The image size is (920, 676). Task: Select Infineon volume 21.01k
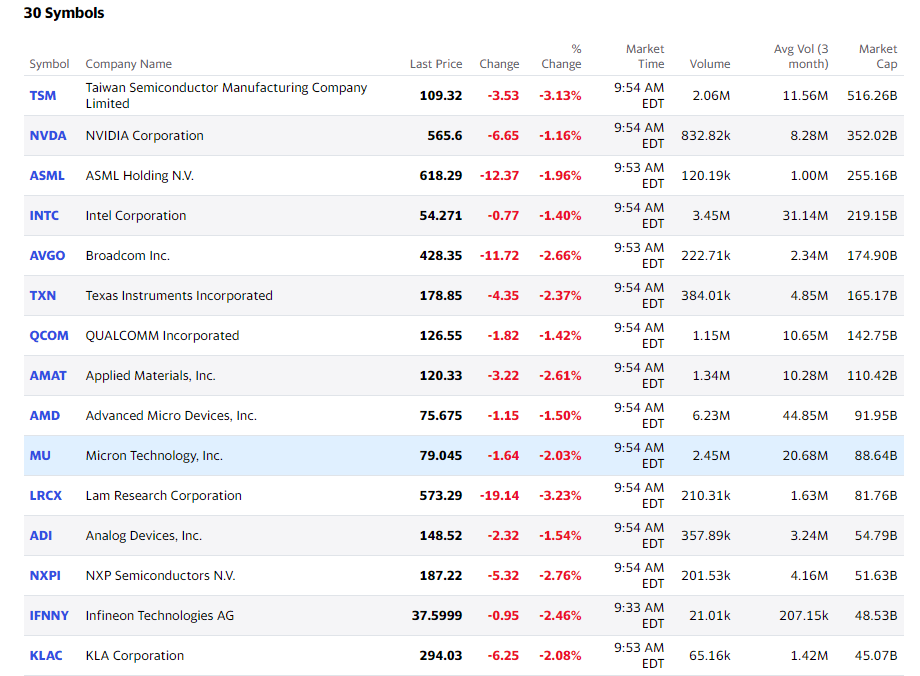(710, 616)
